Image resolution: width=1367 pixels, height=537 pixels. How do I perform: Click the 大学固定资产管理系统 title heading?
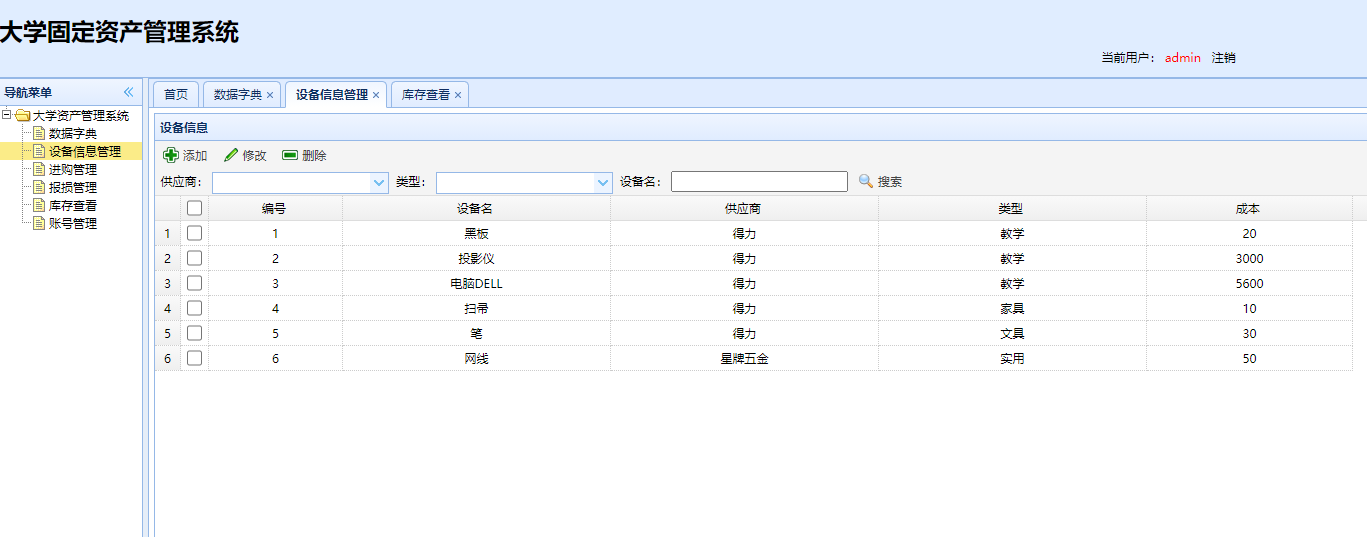(119, 32)
